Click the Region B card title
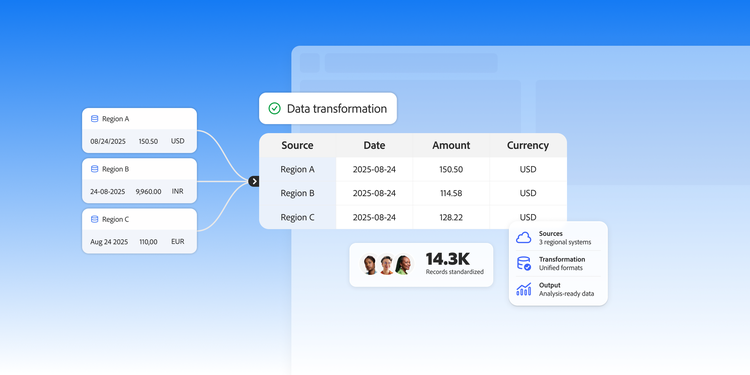The height and width of the screenshot is (375, 750). pyautogui.click(x=115, y=169)
